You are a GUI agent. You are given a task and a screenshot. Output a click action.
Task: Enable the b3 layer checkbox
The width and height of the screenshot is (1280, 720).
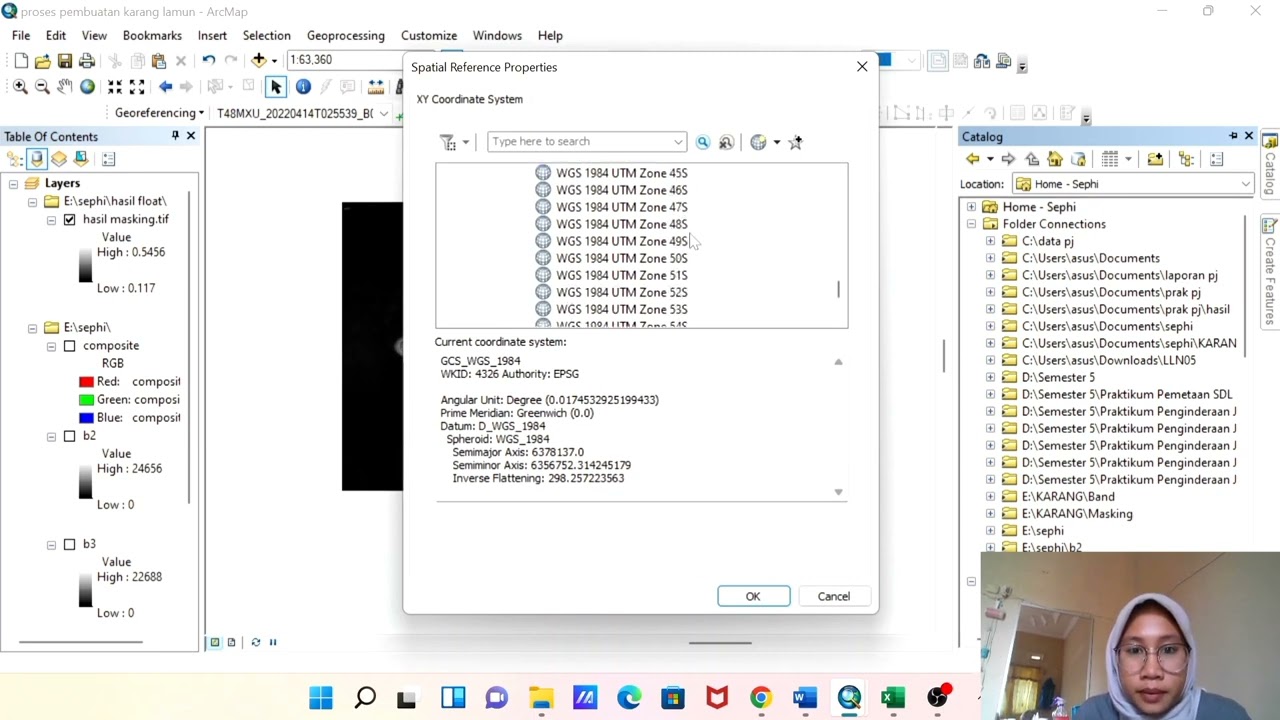click(69, 544)
